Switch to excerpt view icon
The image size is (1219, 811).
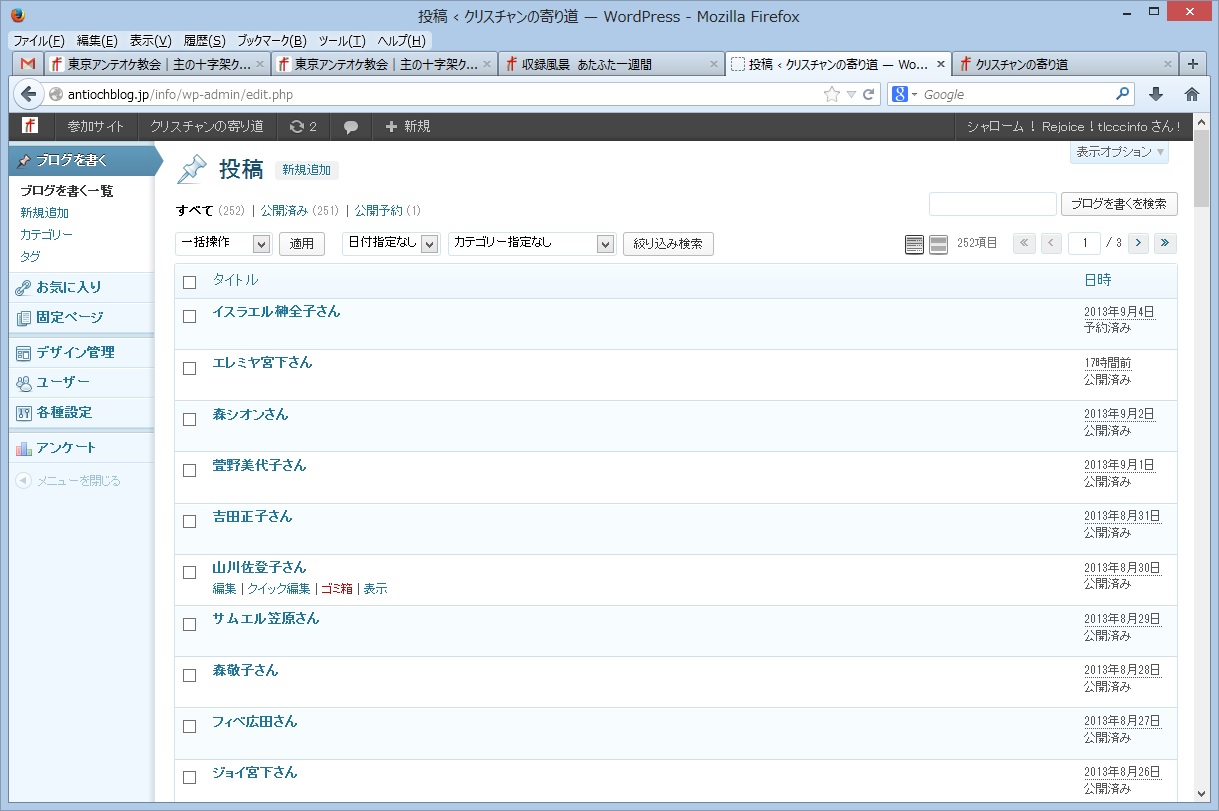click(938, 244)
